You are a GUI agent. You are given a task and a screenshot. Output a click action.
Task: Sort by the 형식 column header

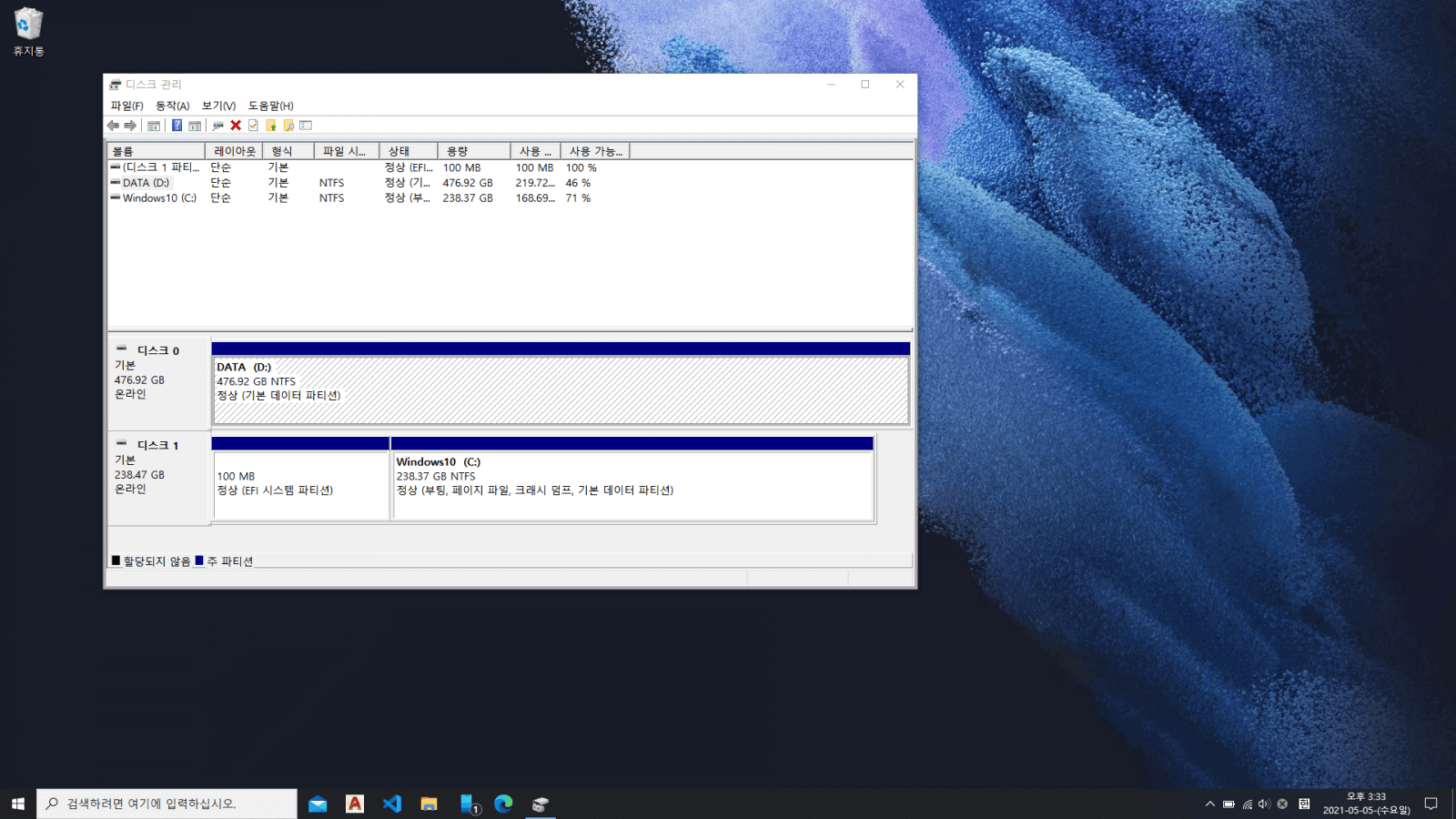(288, 151)
